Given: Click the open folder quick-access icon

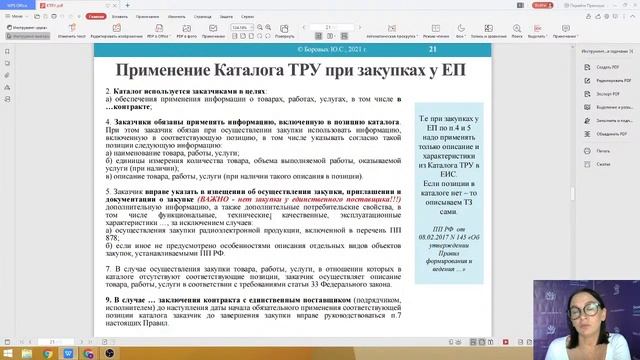Looking at the screenshot, I should [37, 16].
